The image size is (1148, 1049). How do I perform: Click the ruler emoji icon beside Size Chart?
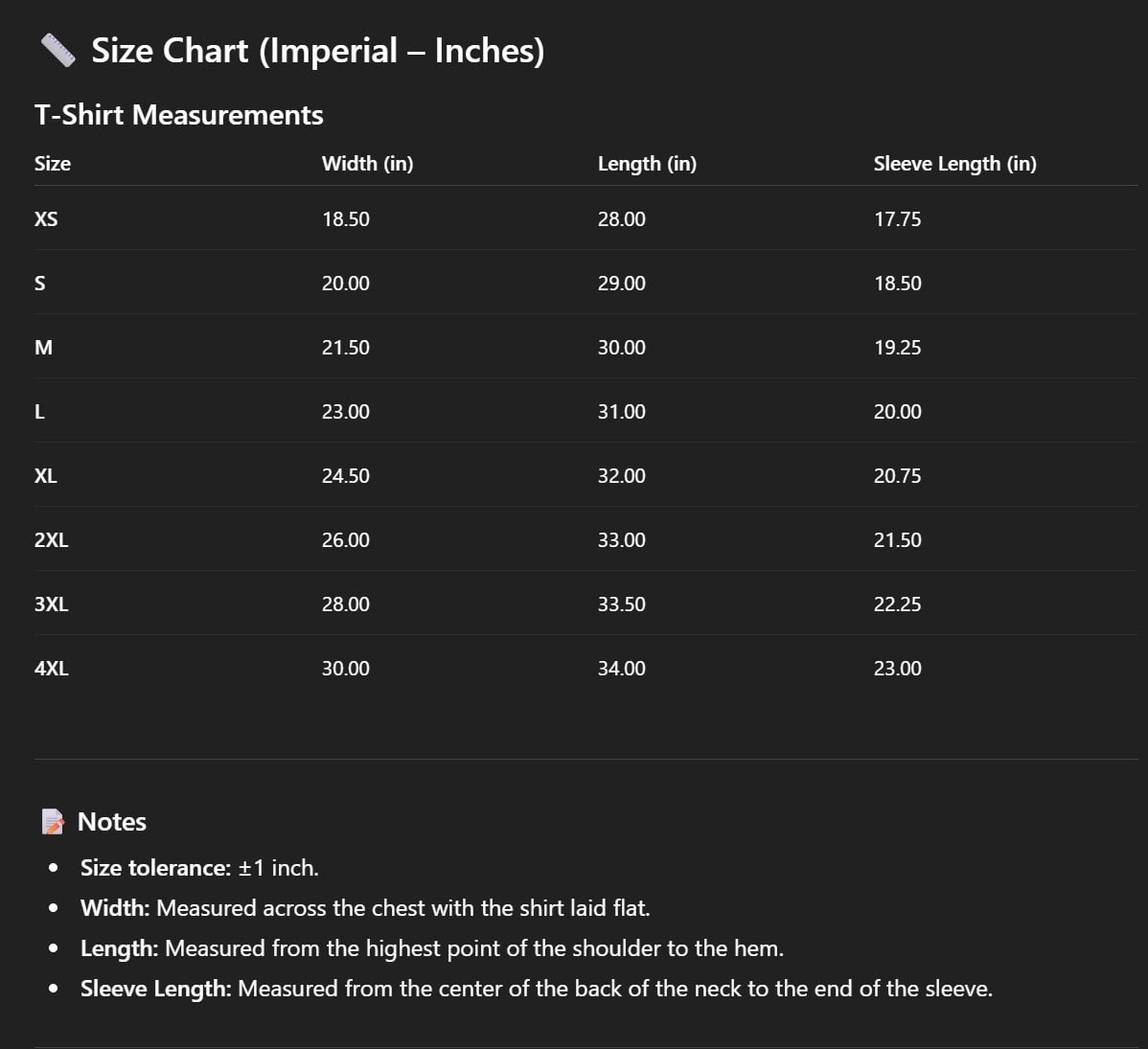[x=57, y=51]
